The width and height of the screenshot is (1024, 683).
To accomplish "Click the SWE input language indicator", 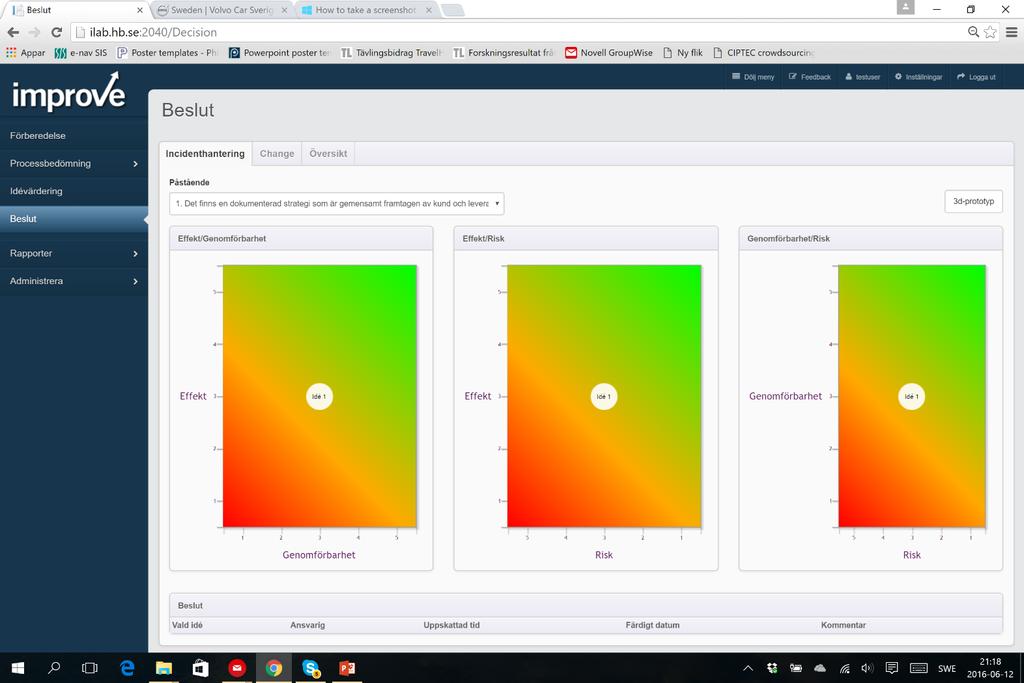I will click(x=947, y=668).
